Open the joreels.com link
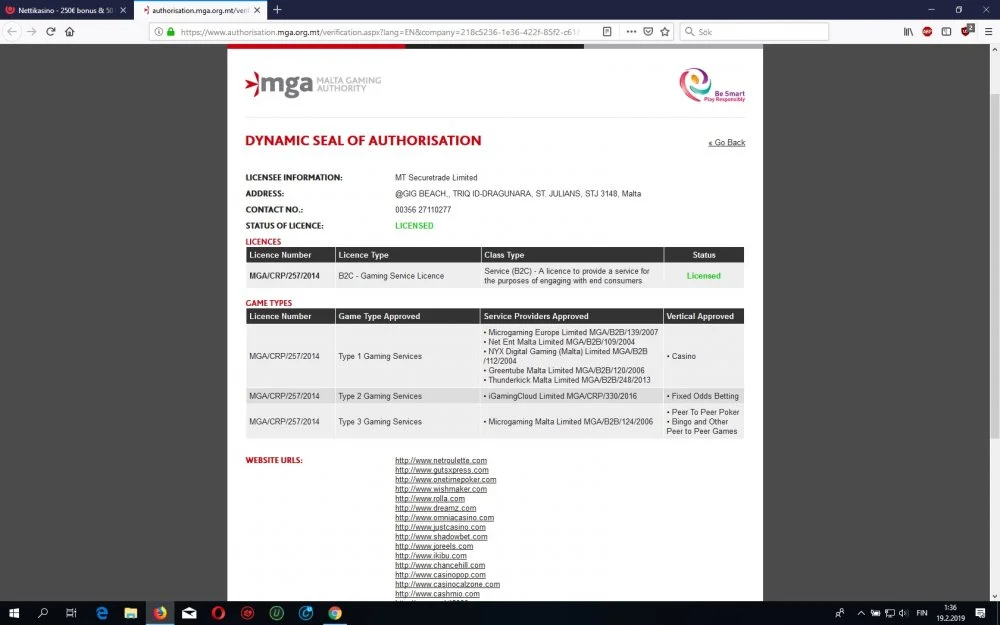The width and height of the screenshot is (1000, 625). point(434,547)
